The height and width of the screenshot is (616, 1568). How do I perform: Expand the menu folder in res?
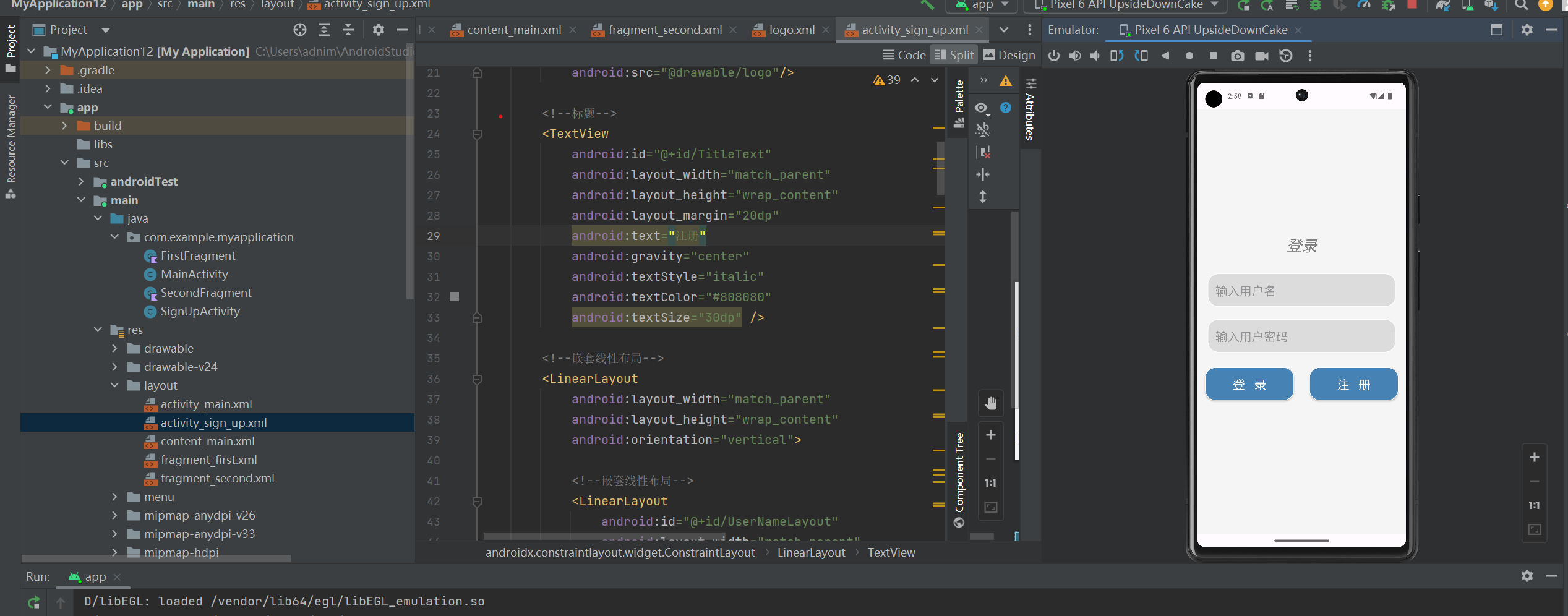coord(114,497)
